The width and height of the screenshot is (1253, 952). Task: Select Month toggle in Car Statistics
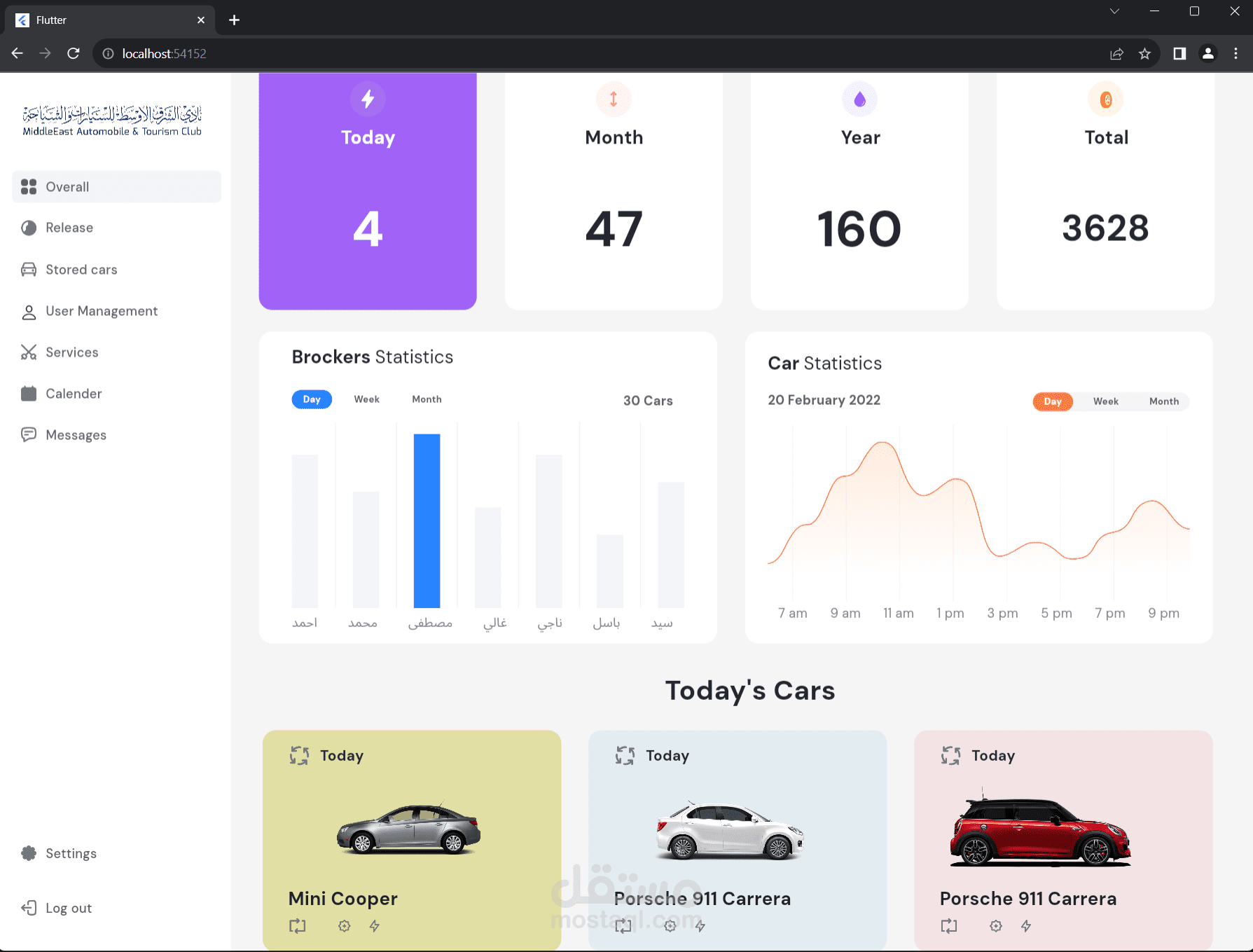pos(1164,401)
